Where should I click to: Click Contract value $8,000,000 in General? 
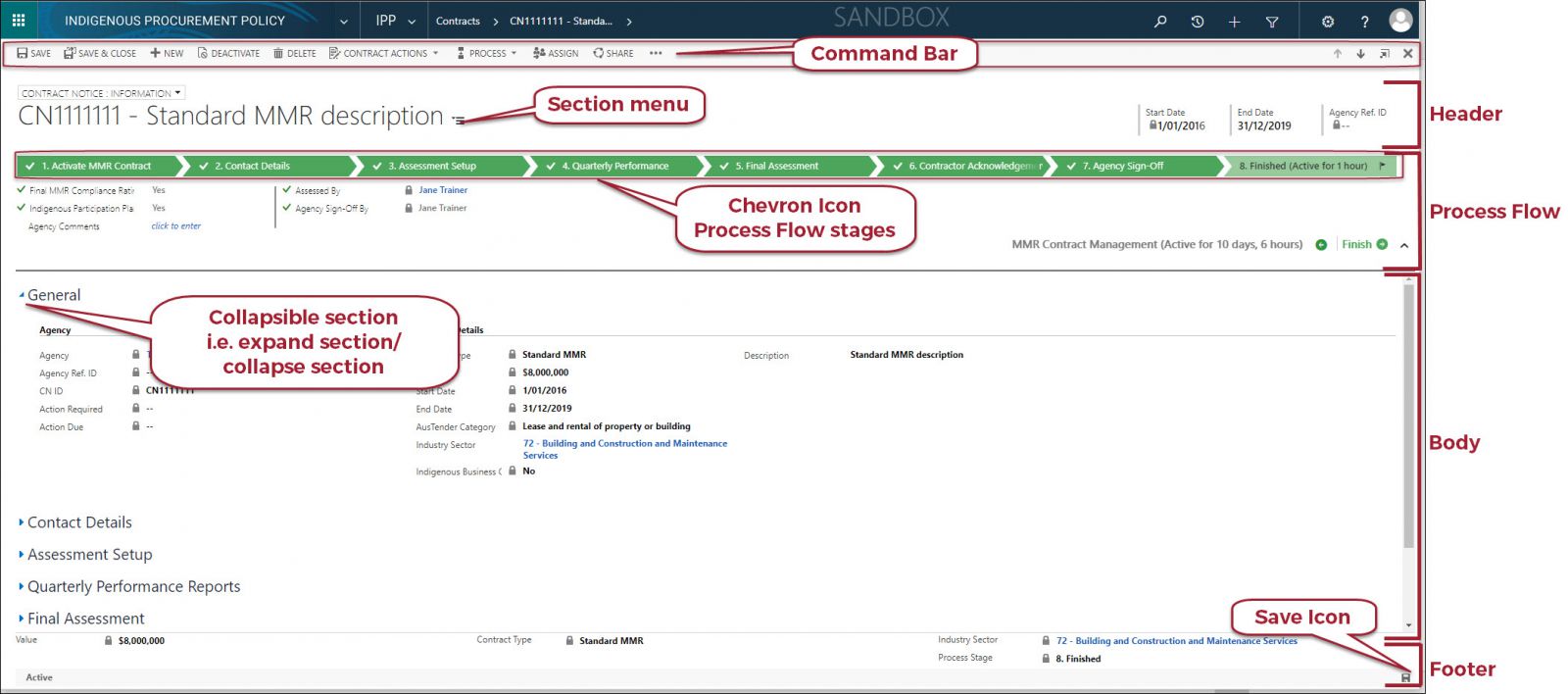point(546,372)
